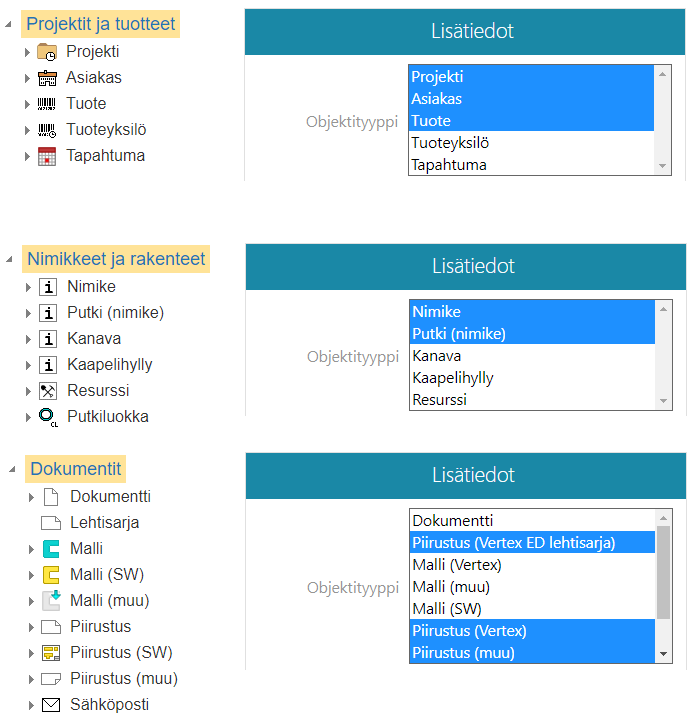Open the Lehtisarja tree item
This screenshot has width=694, height=720.
coord(104,523)
